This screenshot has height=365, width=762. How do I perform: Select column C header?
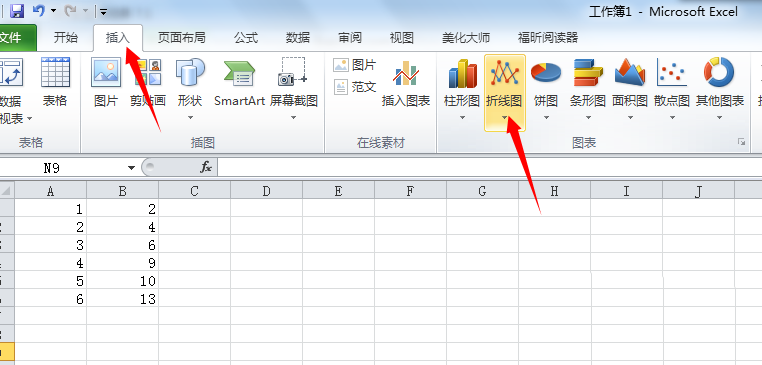pos(194,191)
